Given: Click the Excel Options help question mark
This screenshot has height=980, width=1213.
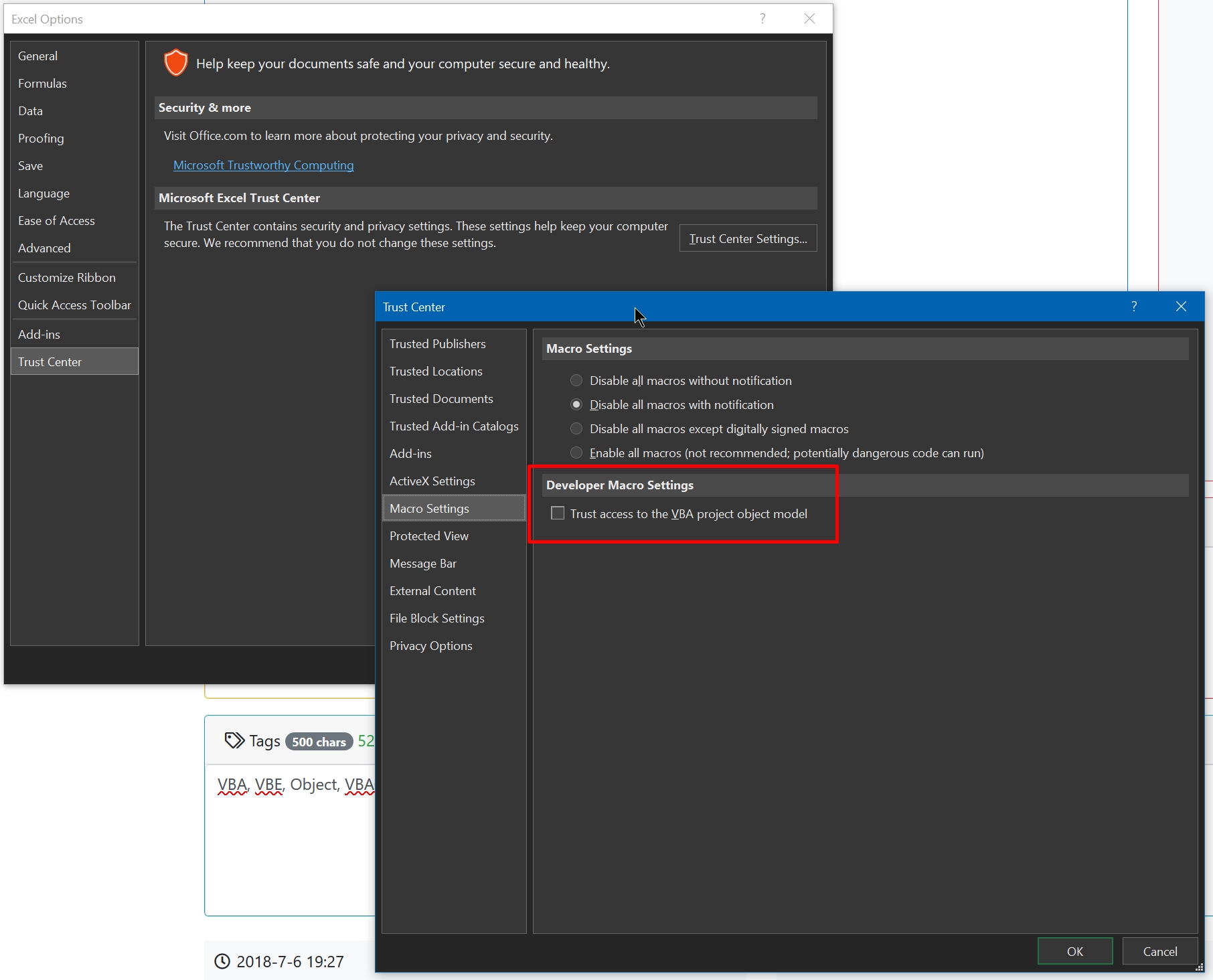Looking at the screenshot, I should [x=762, y=19].
